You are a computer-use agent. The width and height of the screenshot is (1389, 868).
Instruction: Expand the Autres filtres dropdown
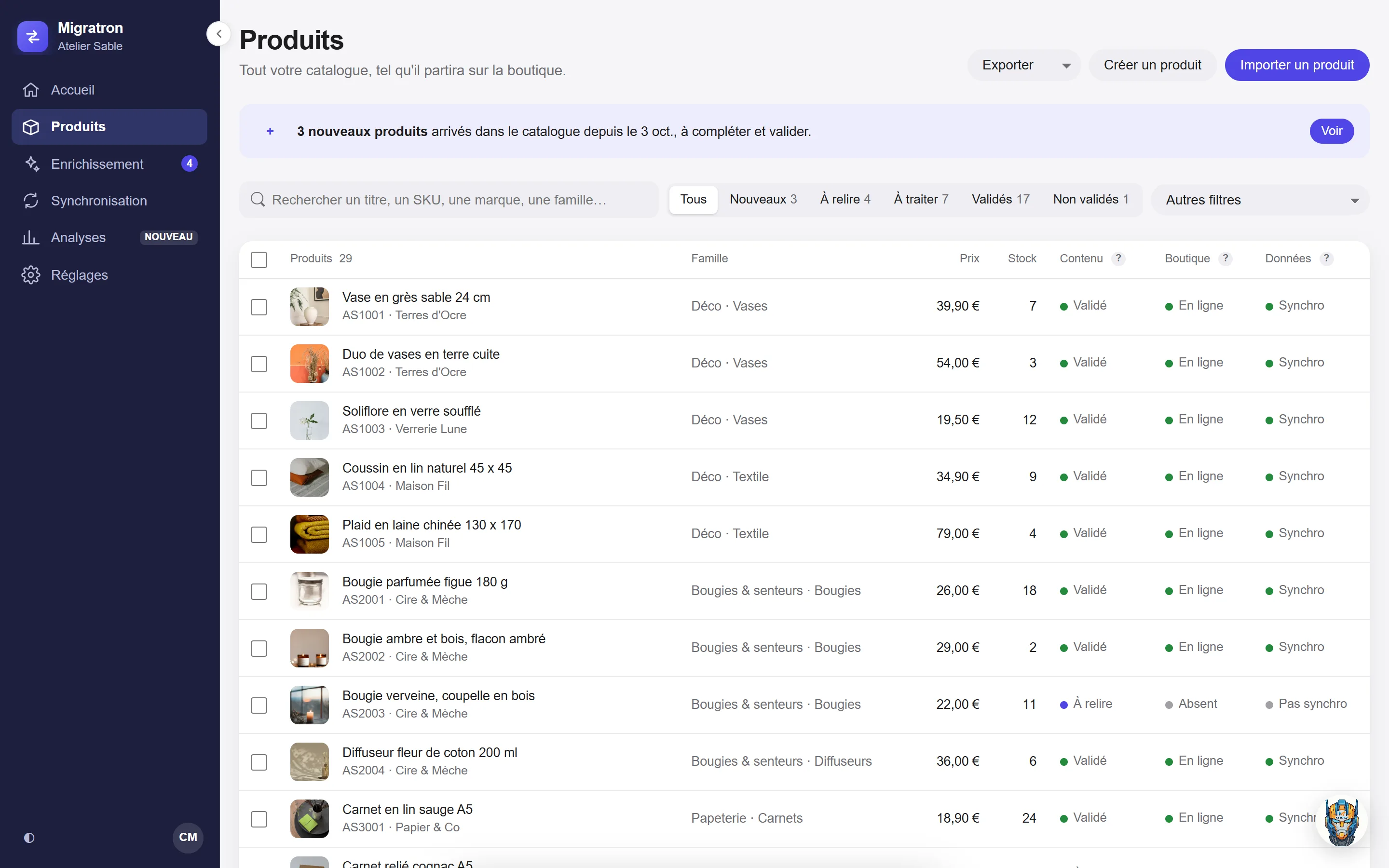(1260, 200)
